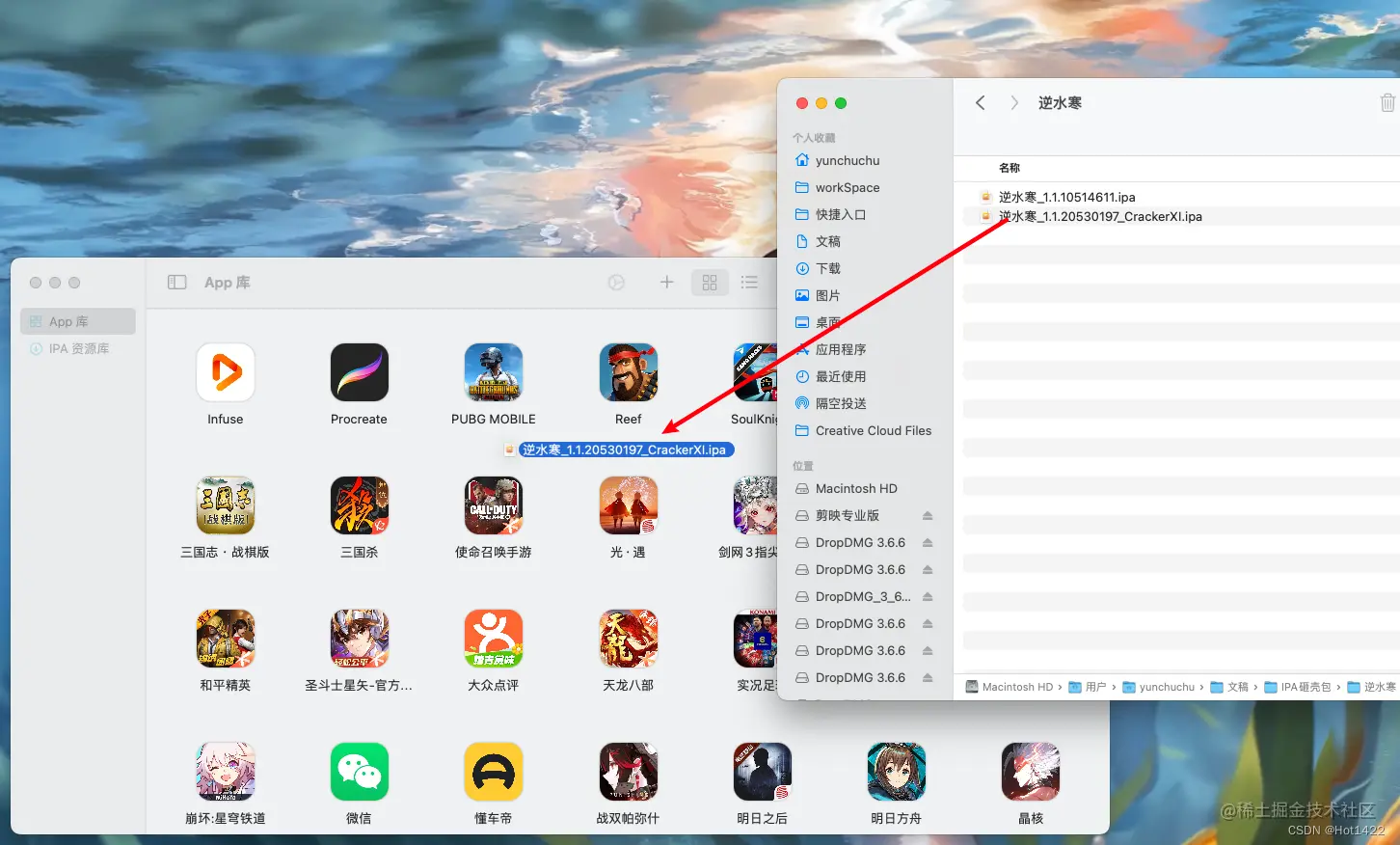The height and width of the screenshot is (845, 1400).
Task: Click the Finder trash icon
Action: (1387, 102)
